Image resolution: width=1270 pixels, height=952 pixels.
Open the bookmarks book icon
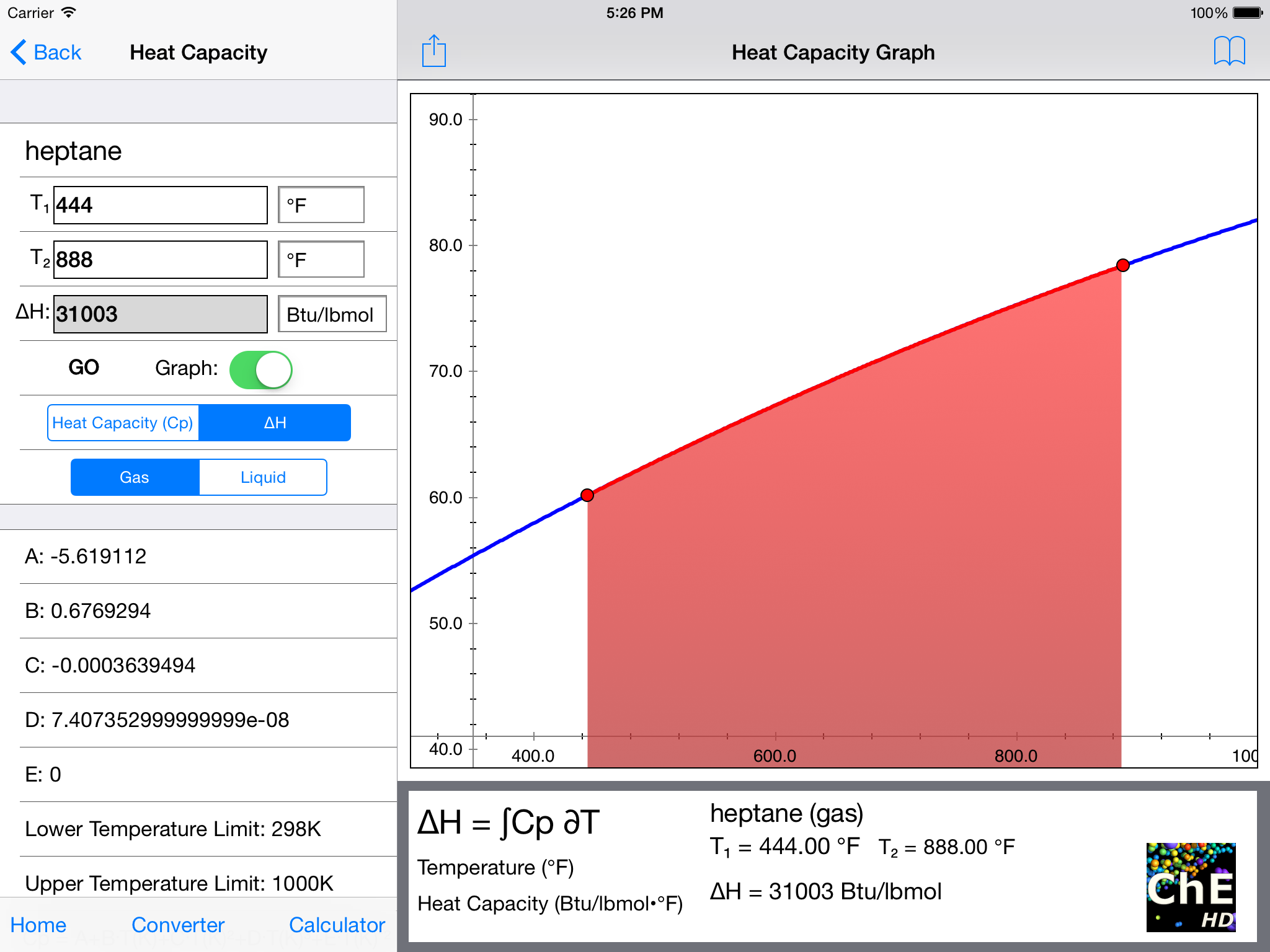click(1228, 51)
